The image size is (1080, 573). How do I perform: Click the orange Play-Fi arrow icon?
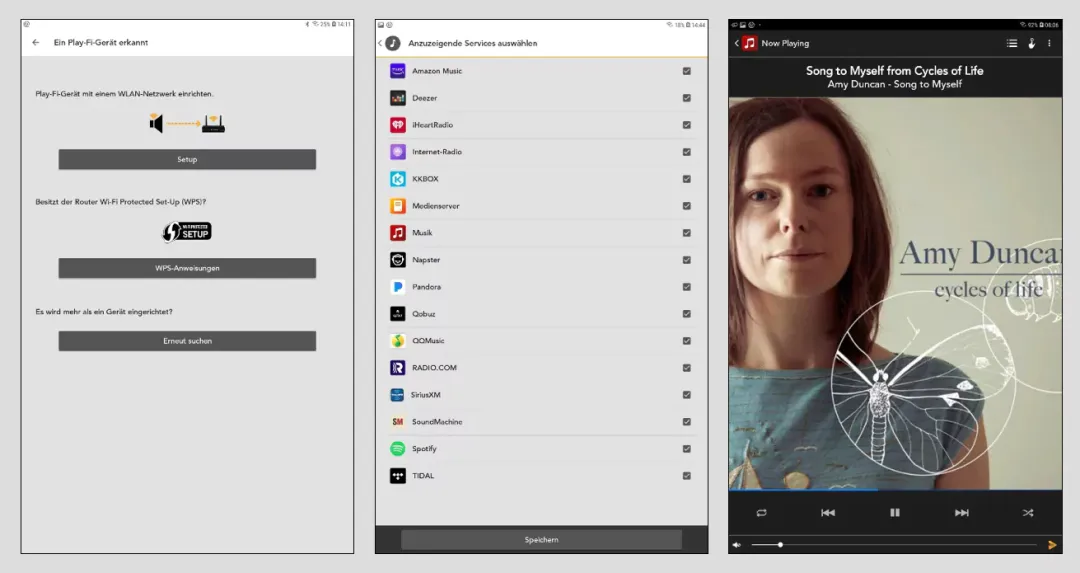point(1052,545)
